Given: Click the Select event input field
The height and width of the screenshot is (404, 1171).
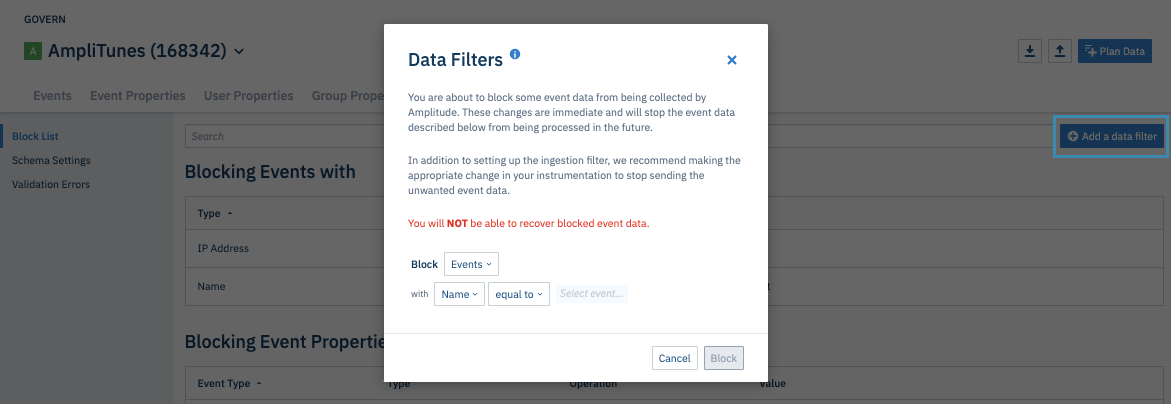Looking at the screenshot, I should click(x=592, y=294).
